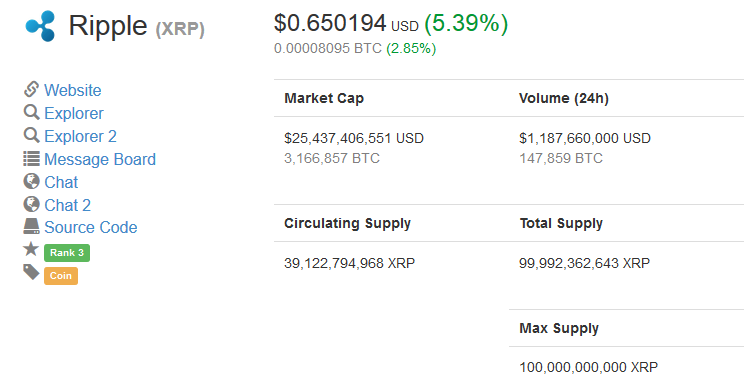Click the tag icon next to Coin
Screen dimensions: 751x388
pos(31,272)
